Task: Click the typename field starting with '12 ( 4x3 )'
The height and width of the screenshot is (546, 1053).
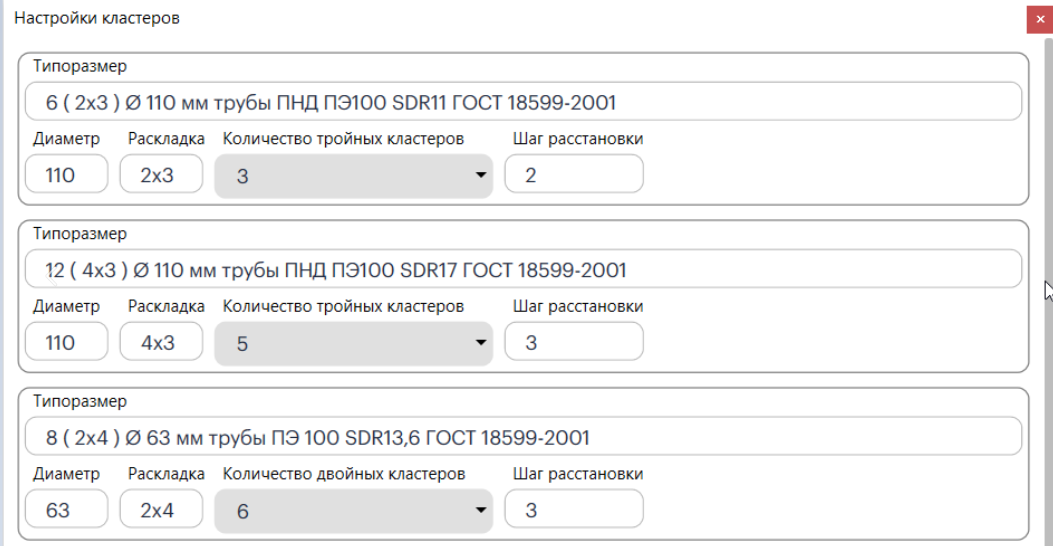Action: [523, 269]
